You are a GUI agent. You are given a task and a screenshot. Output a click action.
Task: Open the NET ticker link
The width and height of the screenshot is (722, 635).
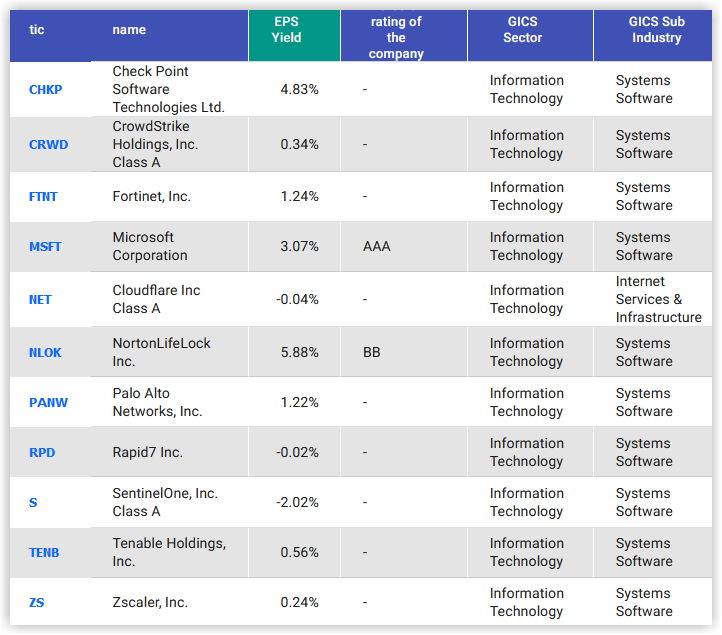pyautogui.click(x=40, y=300)
